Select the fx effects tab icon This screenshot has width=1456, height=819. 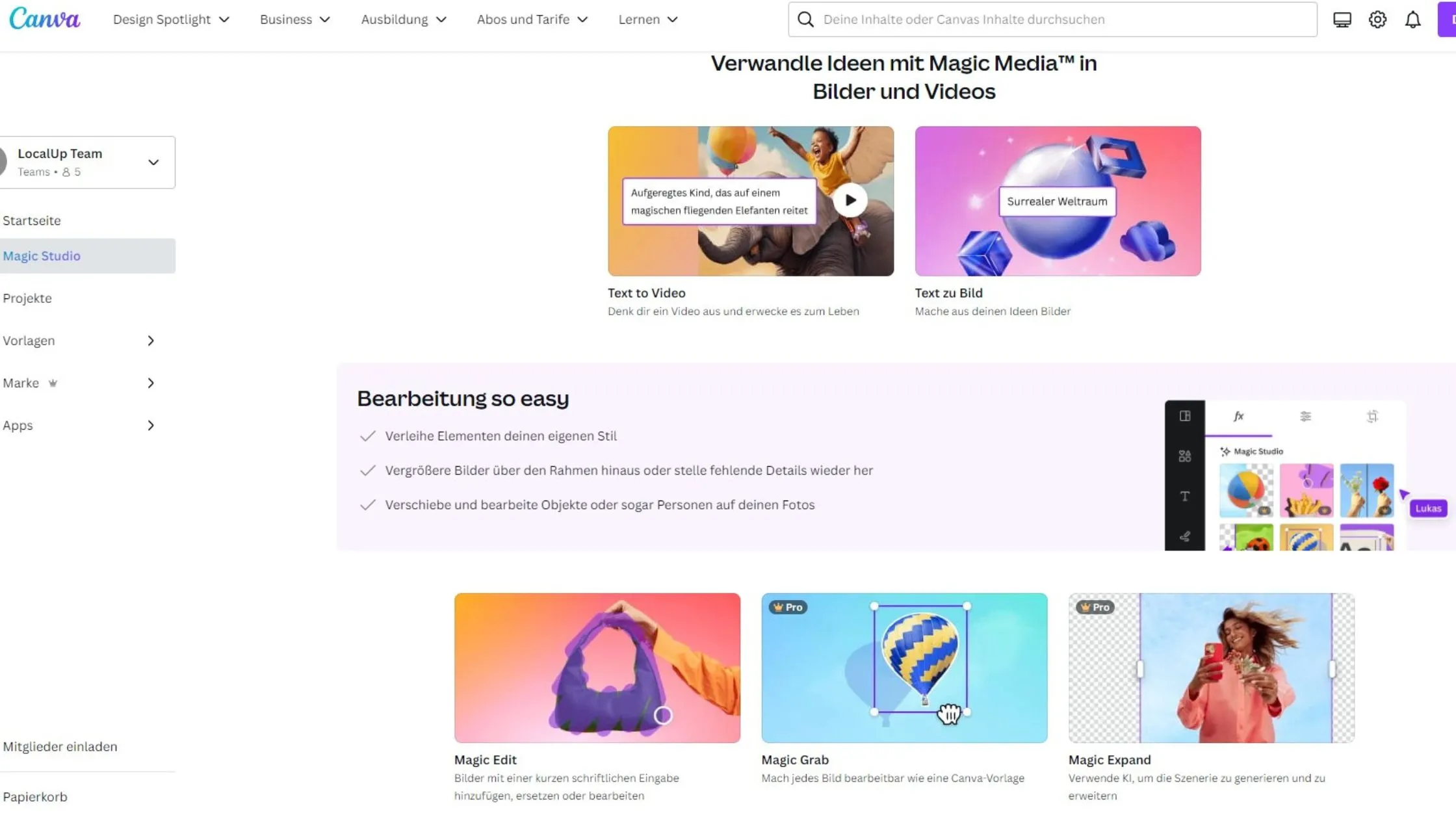[1239, 416]
